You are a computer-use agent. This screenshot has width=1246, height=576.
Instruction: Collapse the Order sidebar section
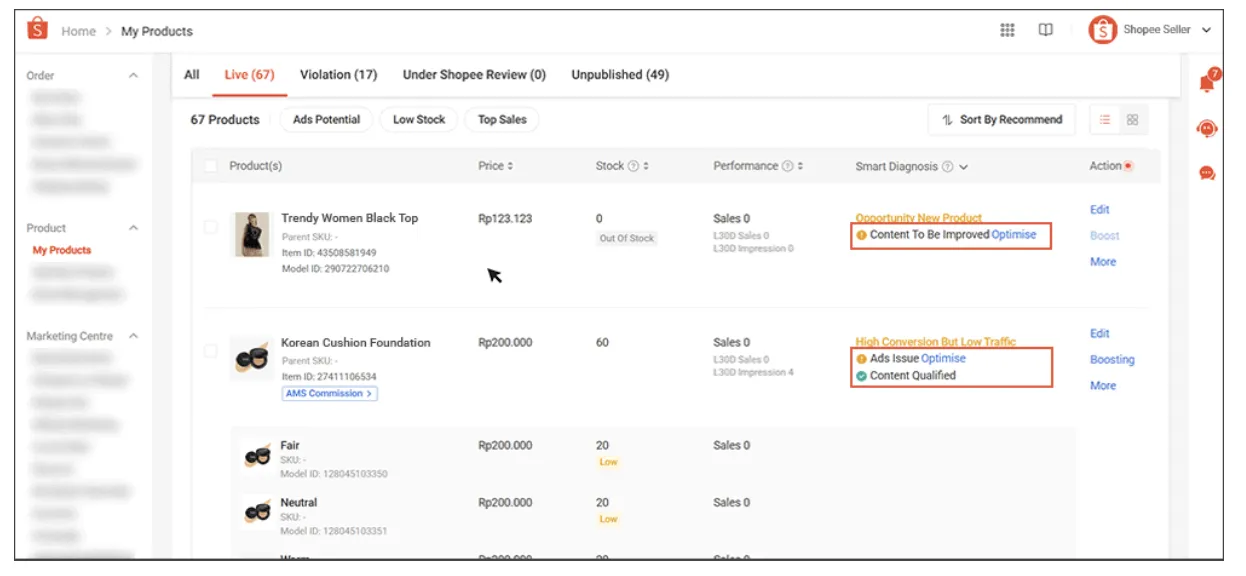tap(133, 76)
